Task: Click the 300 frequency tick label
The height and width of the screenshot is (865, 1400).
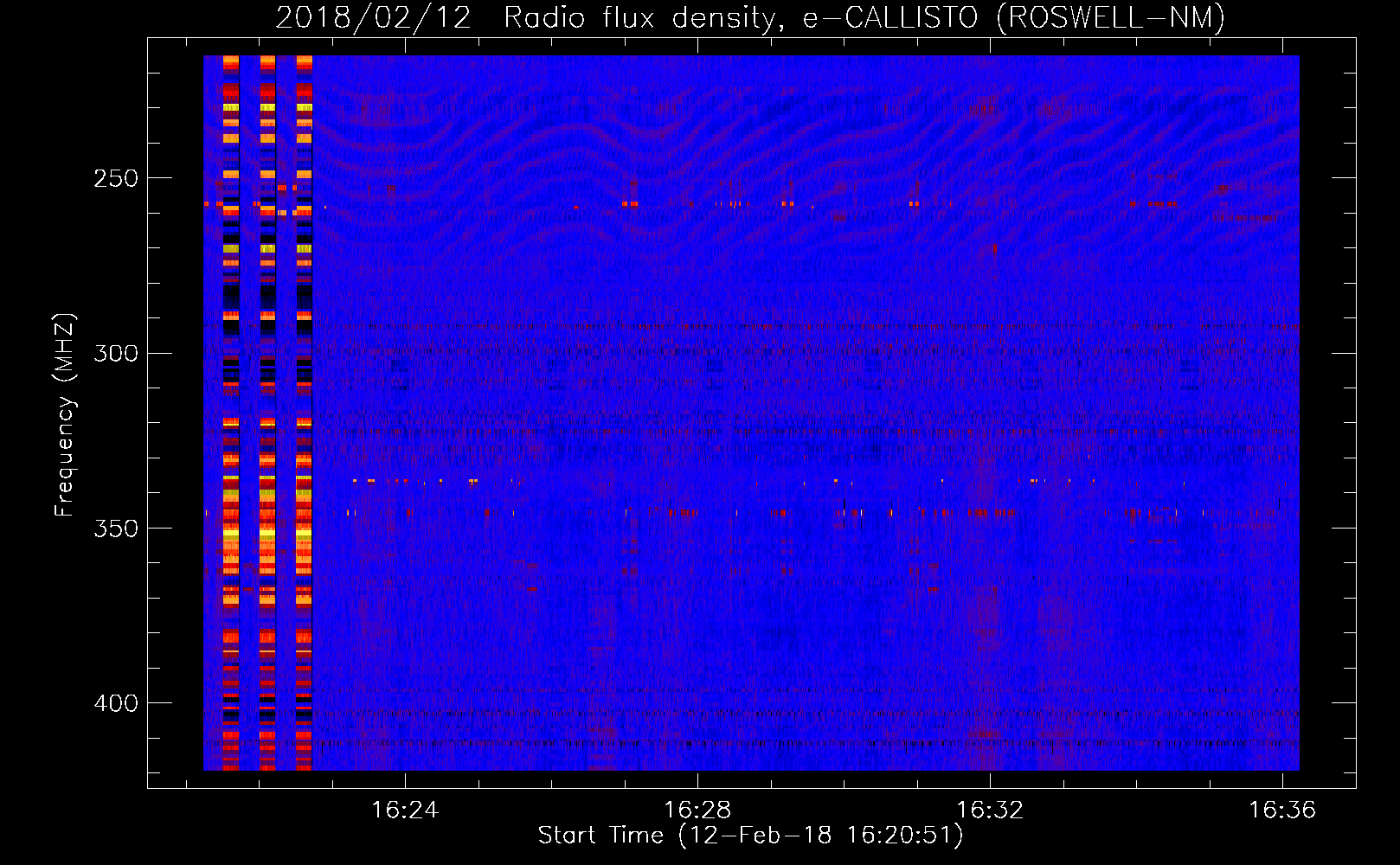Action: coord(115,353)
